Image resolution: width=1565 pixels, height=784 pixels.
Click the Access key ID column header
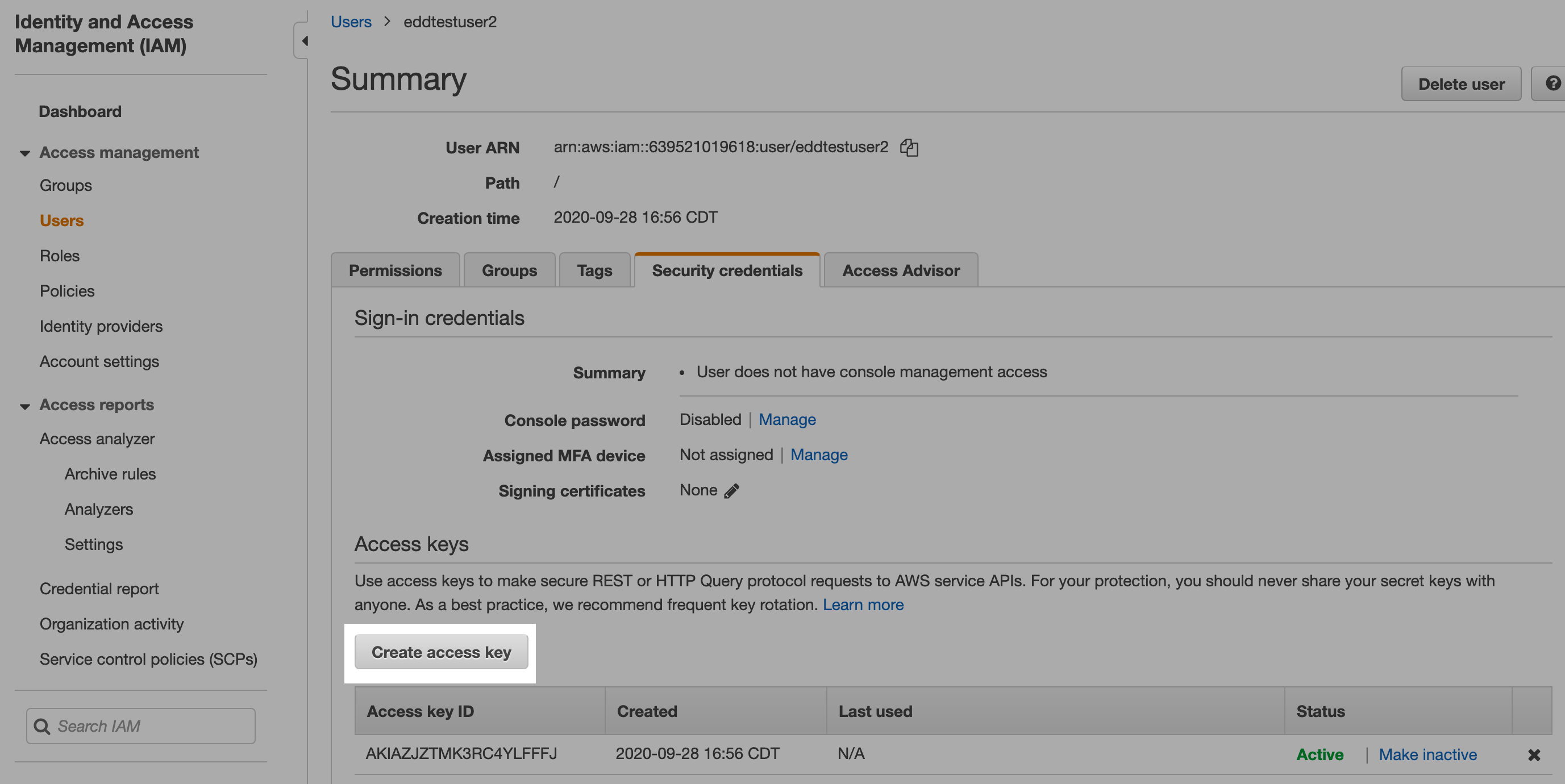[x=480, y=711]
